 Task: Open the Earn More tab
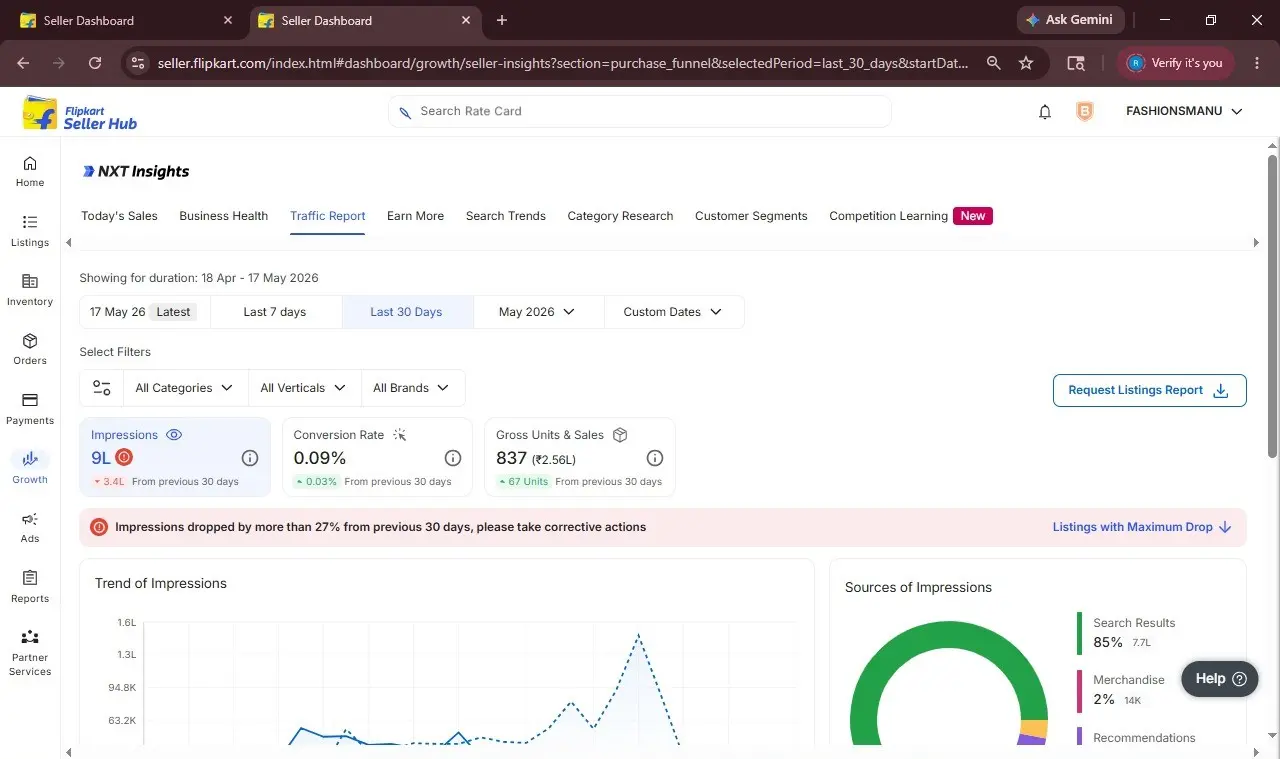(415, 216)
